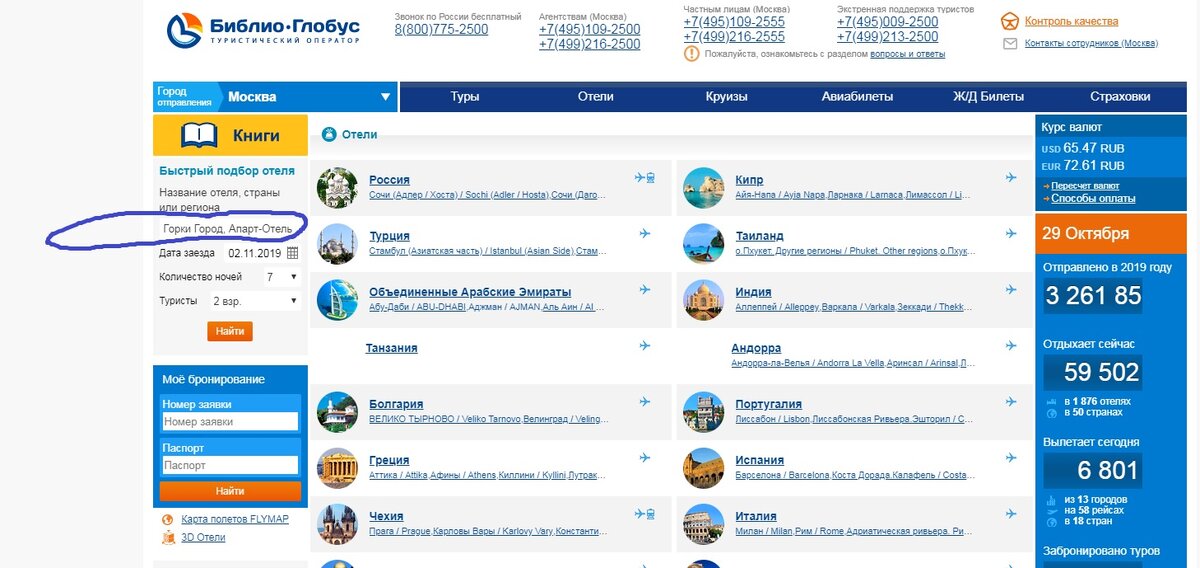Click the airplane icon in Турция row
The width and height of the screenshot is (1200, 568).
(645, 234)
